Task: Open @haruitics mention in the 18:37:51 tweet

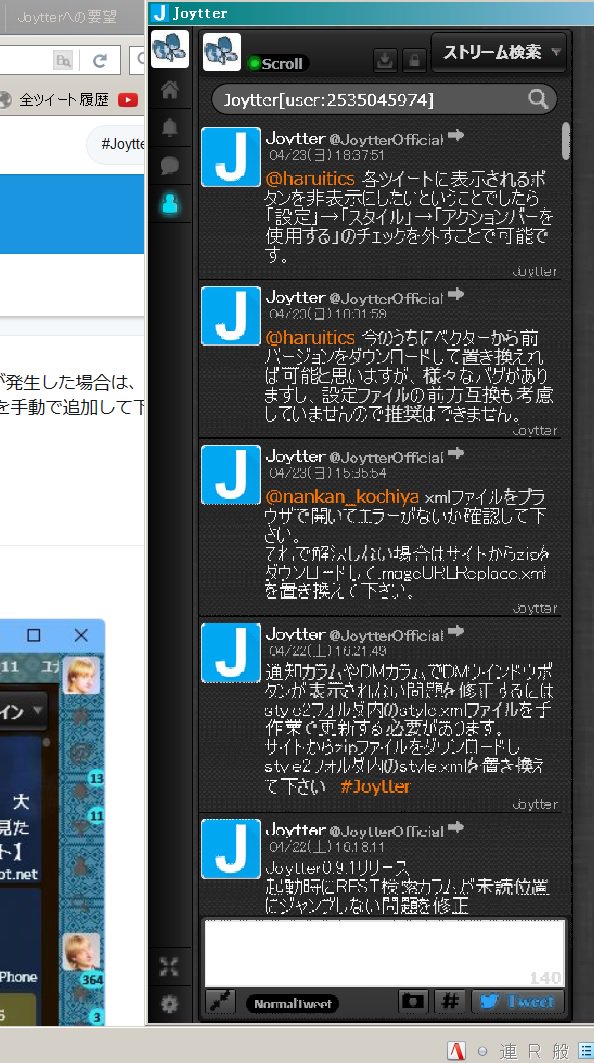Action: (x=310, y=179)
